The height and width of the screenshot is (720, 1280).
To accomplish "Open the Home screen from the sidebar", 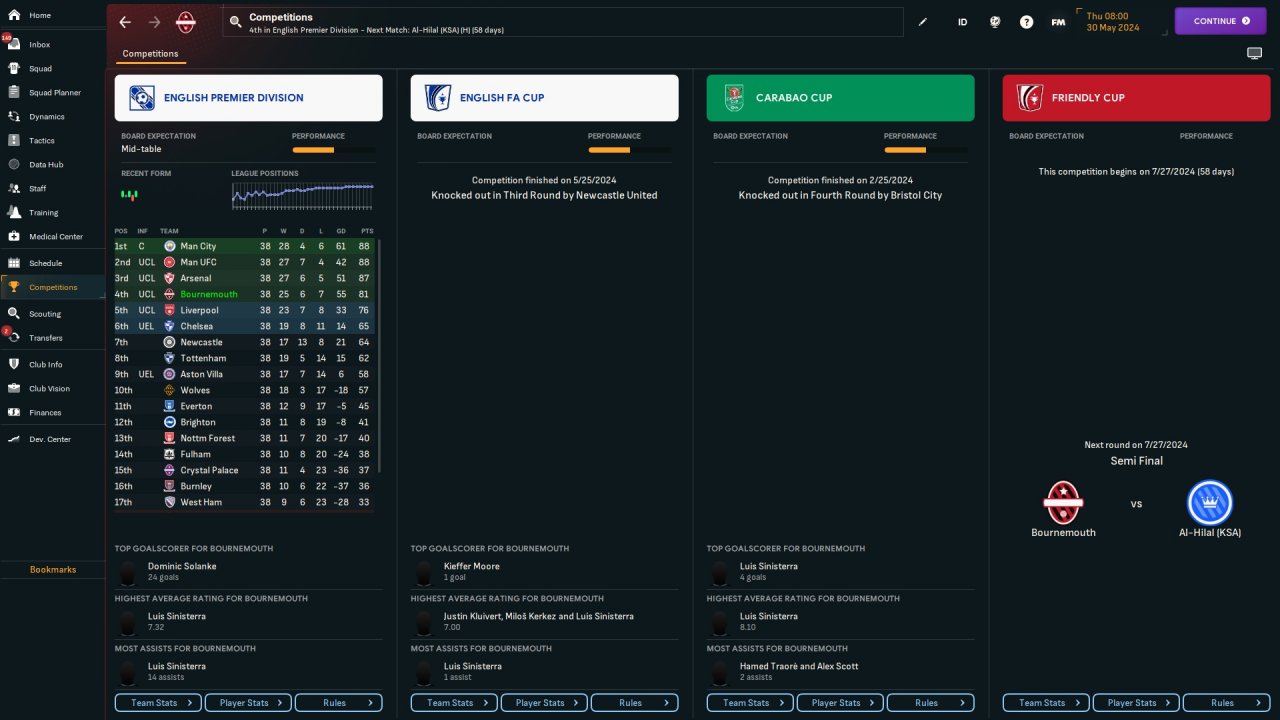I will pos(40,16).
